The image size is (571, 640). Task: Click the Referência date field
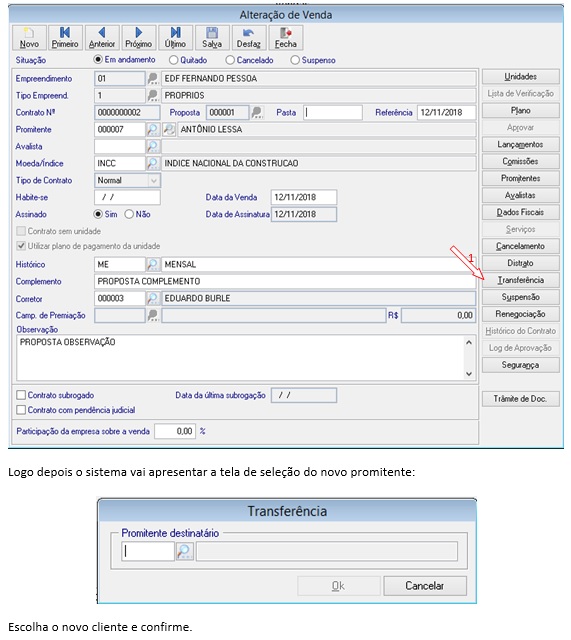(447, 112)
